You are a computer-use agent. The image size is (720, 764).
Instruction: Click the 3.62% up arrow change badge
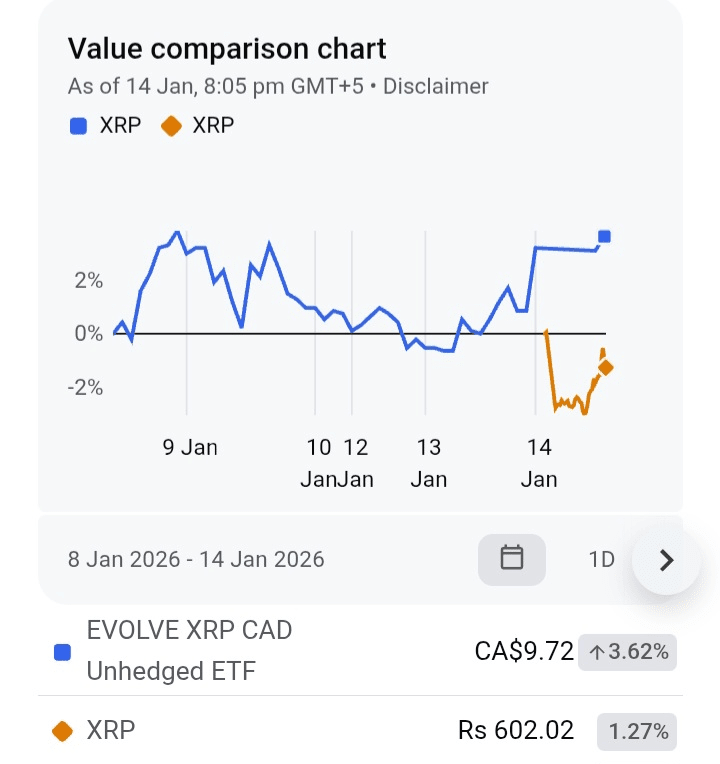pyautogui.click(x=629, y=652)
